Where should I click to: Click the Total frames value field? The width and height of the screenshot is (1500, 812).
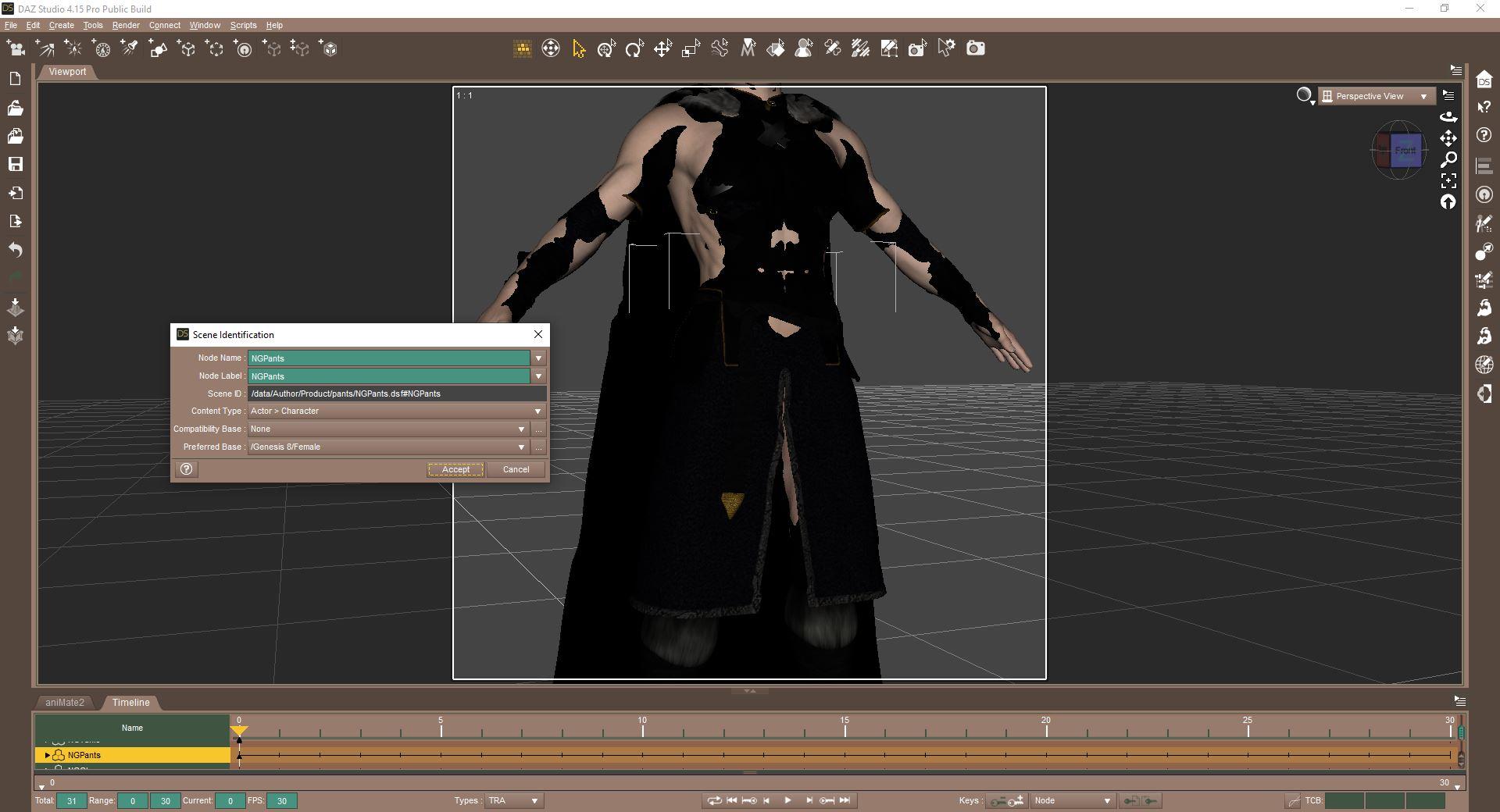point(71,800)
